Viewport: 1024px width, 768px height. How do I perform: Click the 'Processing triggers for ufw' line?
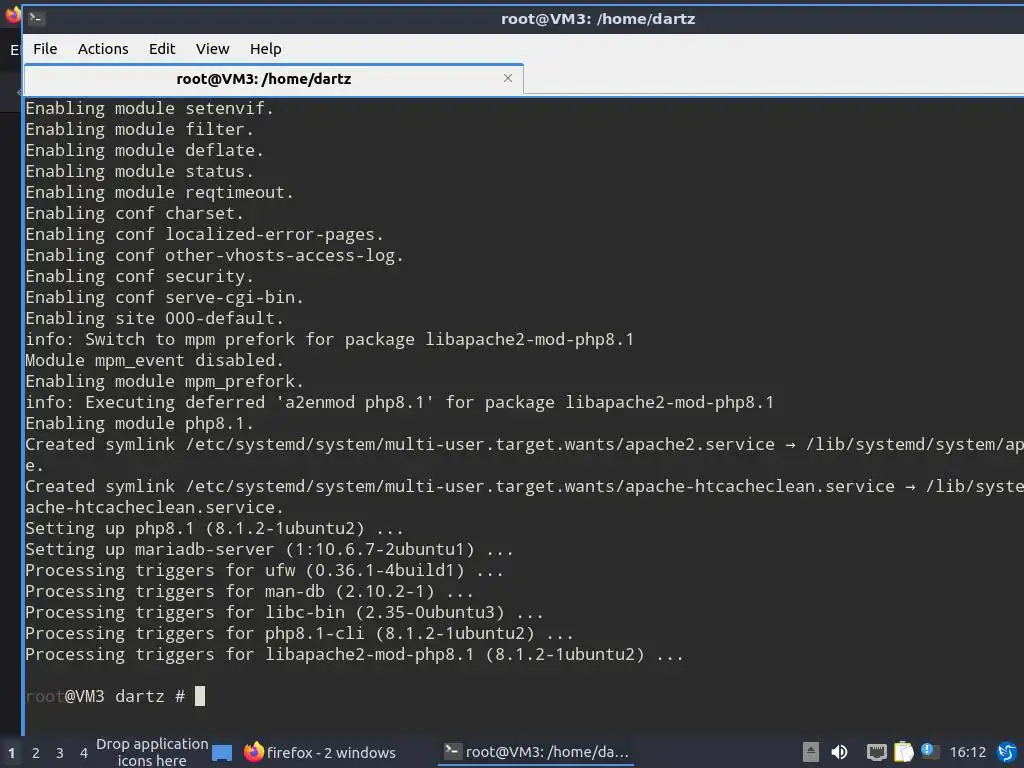[264, 570]
